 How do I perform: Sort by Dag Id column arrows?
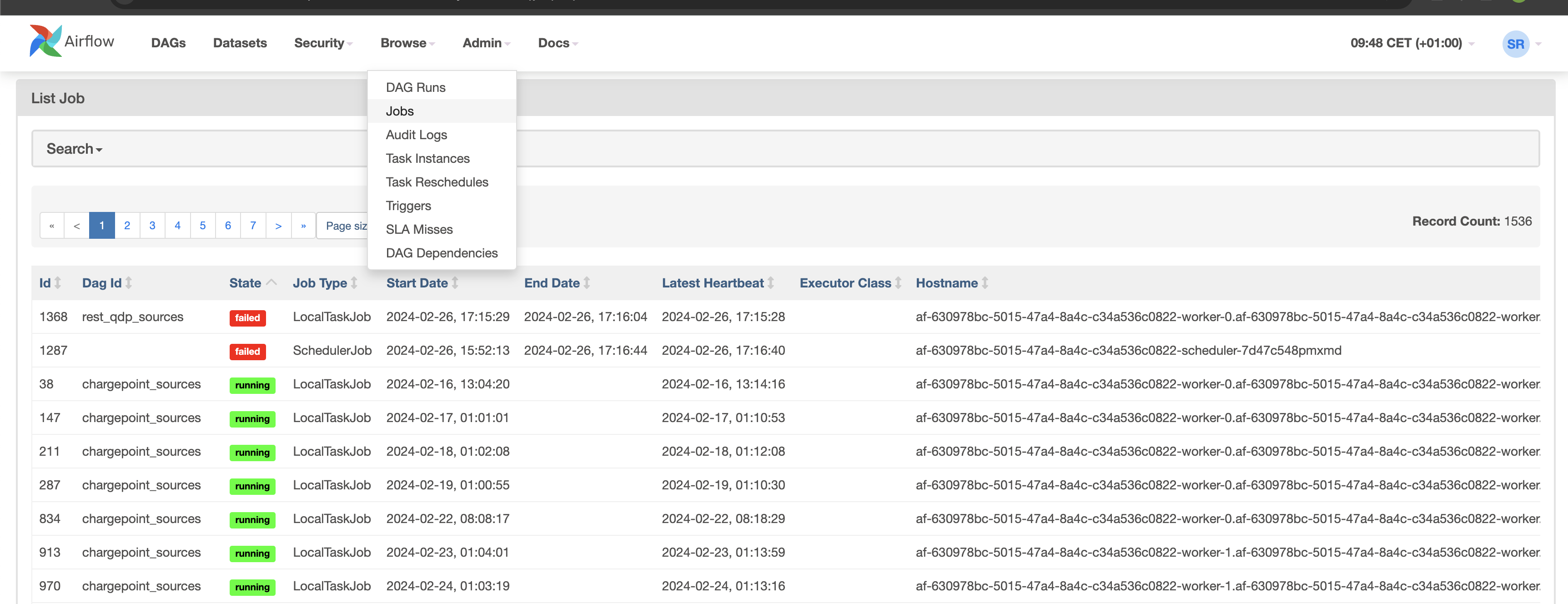tap(128, 283)
